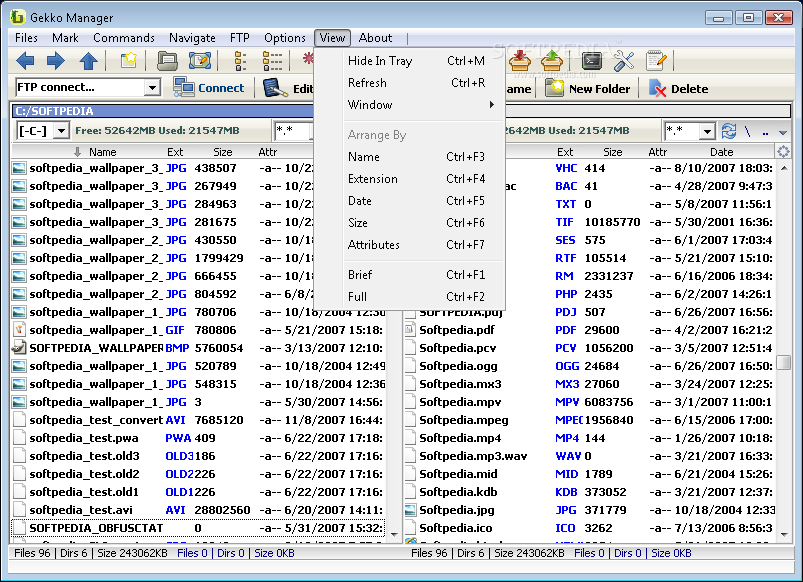
Task: Select softpedia_test.pwa in the left panel
Action: pyautogui.click(x=198, y=439)
